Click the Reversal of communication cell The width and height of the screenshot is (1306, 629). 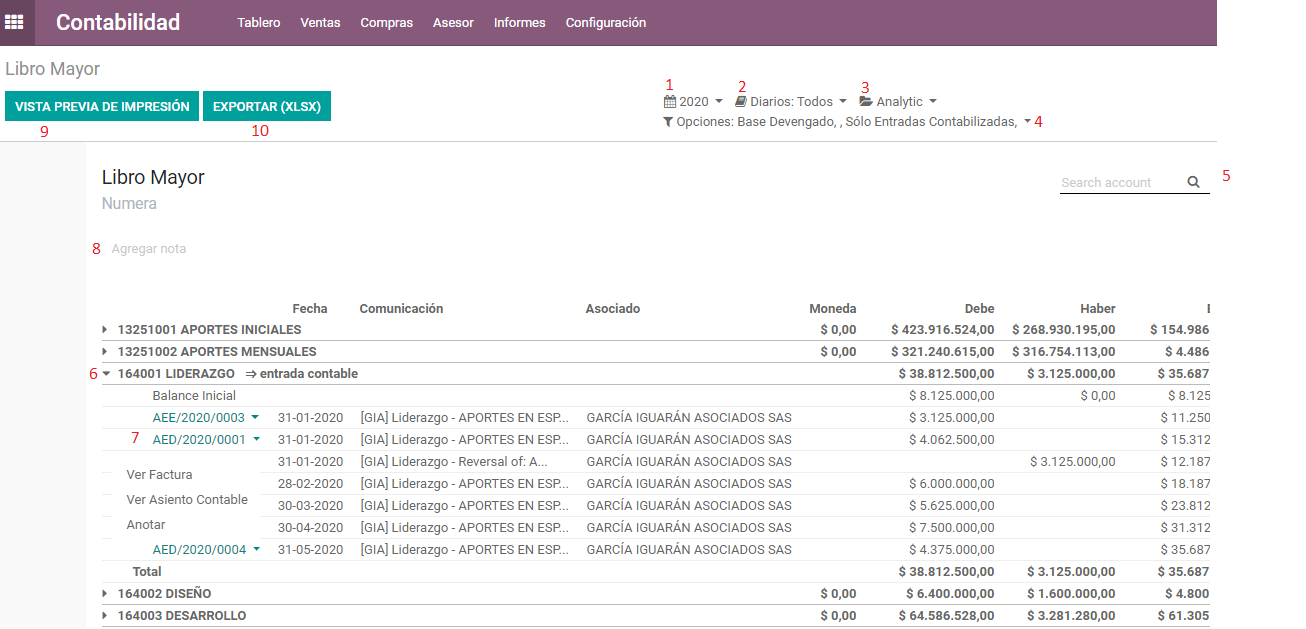[x=454, y=461]
